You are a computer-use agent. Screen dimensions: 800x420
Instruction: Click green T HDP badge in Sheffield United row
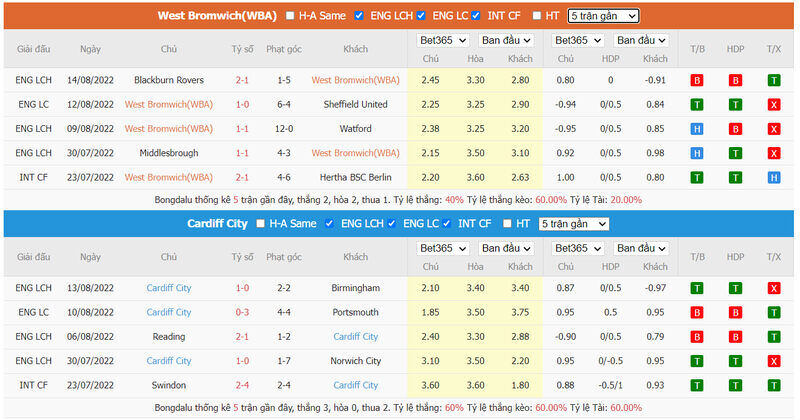735,105
